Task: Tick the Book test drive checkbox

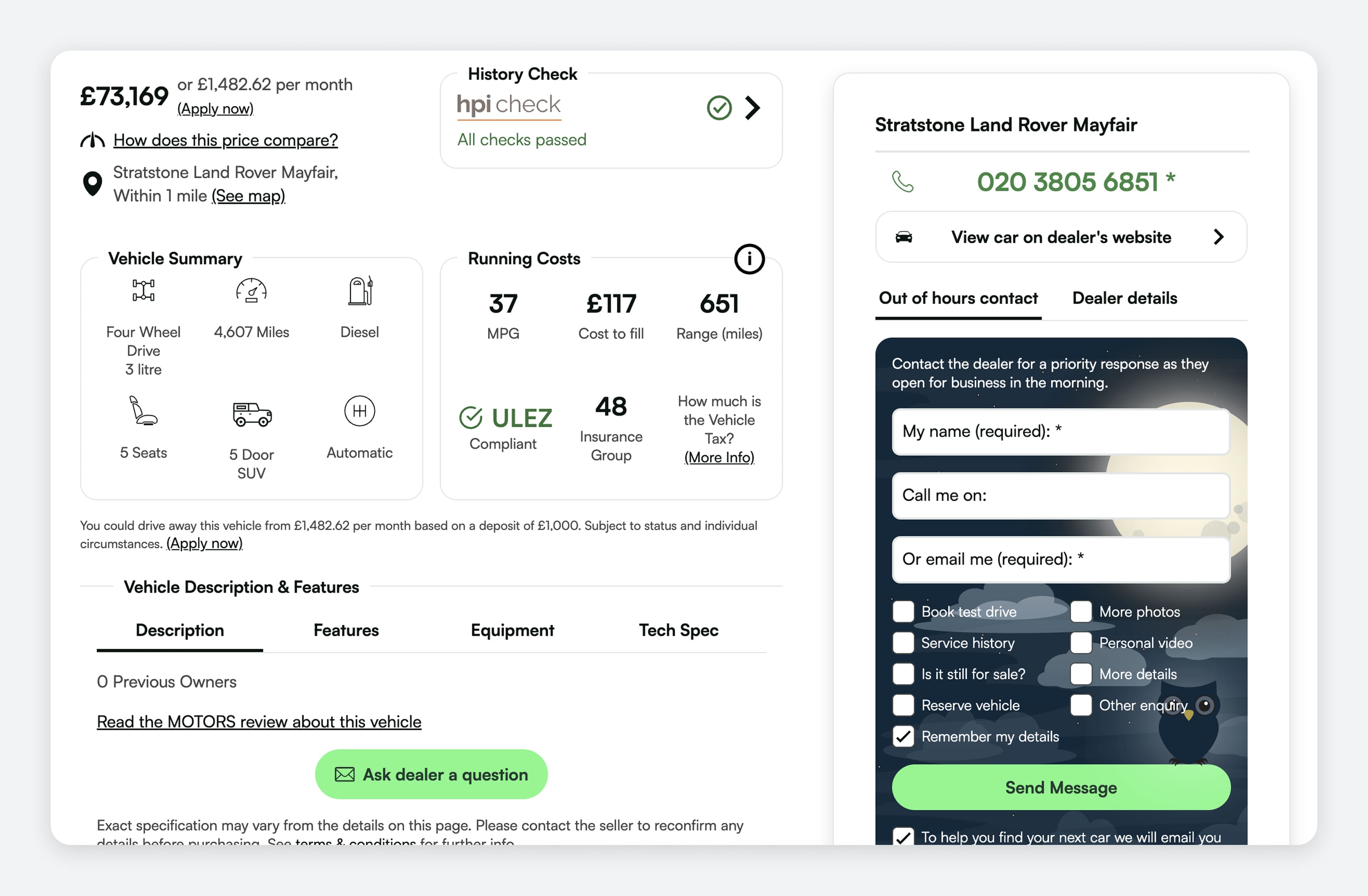Action: [x=903, y=611]
